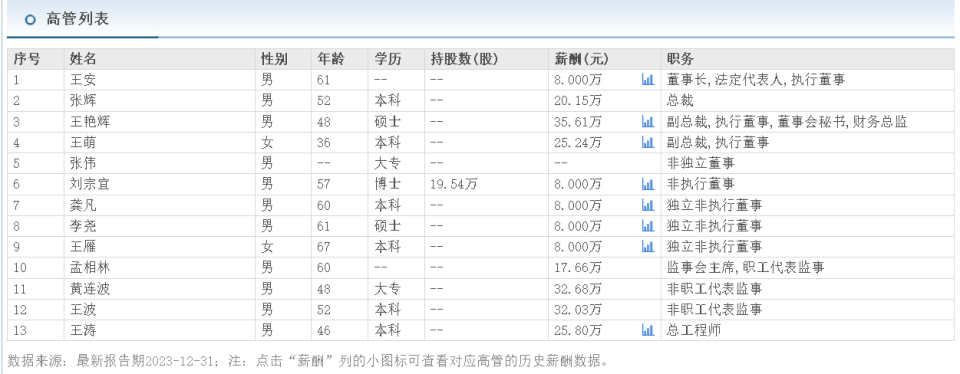Open salary history chart icon for 刘宗宜
This screenshot has width=960, height=374.
(x=647, y=184)
